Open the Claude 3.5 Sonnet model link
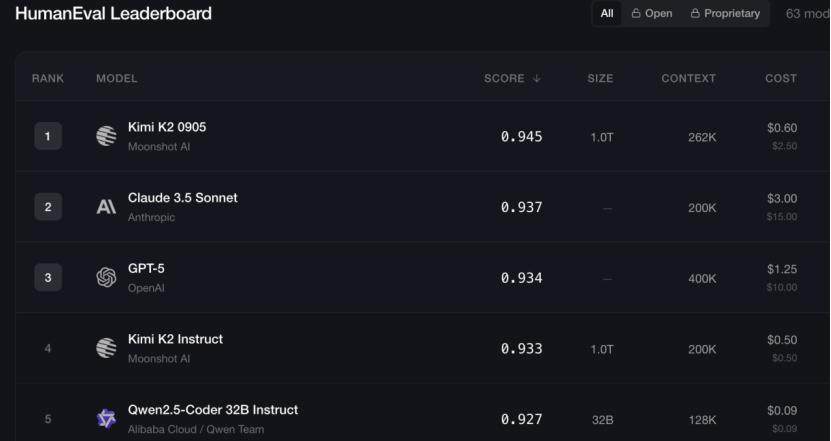This screenshot has height=441, width=831. [182, 198]
